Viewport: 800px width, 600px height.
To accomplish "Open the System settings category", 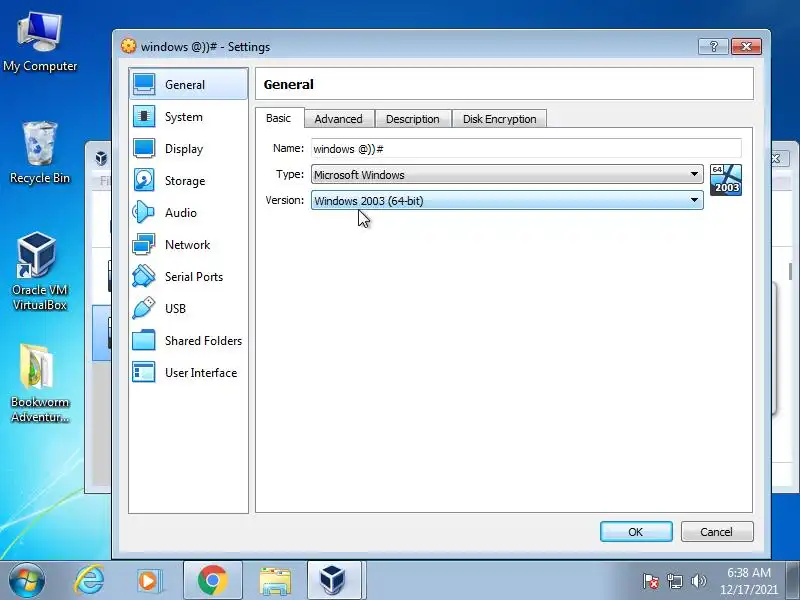I will (x=188, y=117).
